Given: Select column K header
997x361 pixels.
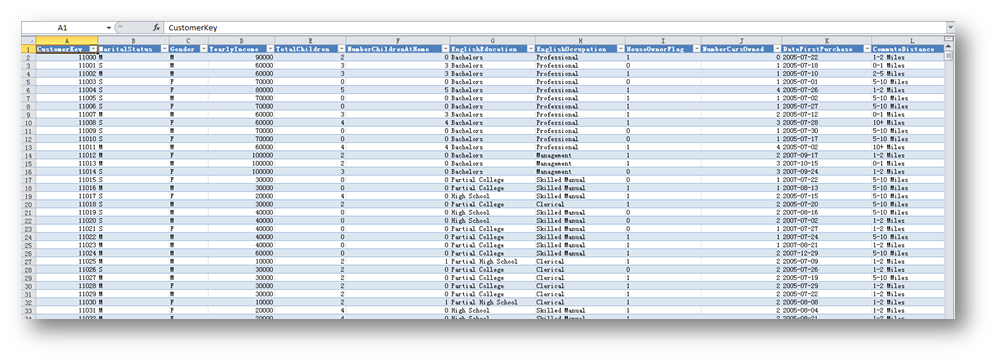Looking at the screenshot, I should click(x=827, y=40).
